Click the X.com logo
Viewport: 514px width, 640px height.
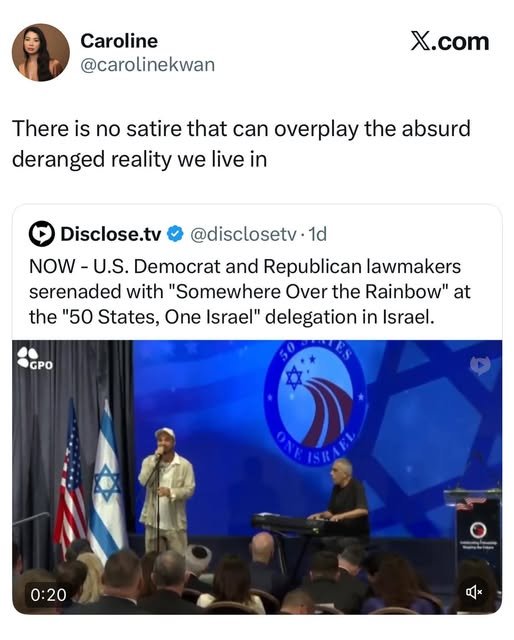[449, 42]
